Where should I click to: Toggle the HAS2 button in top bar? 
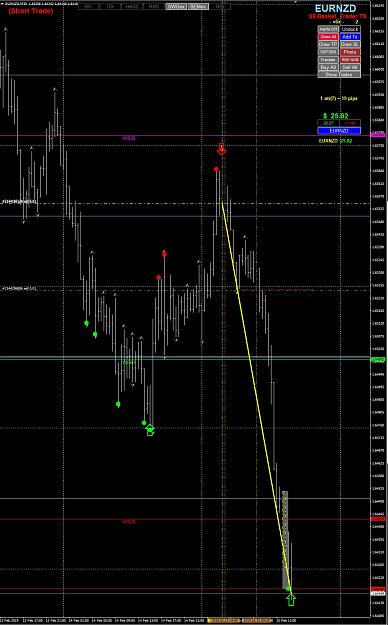coord(132,6)
